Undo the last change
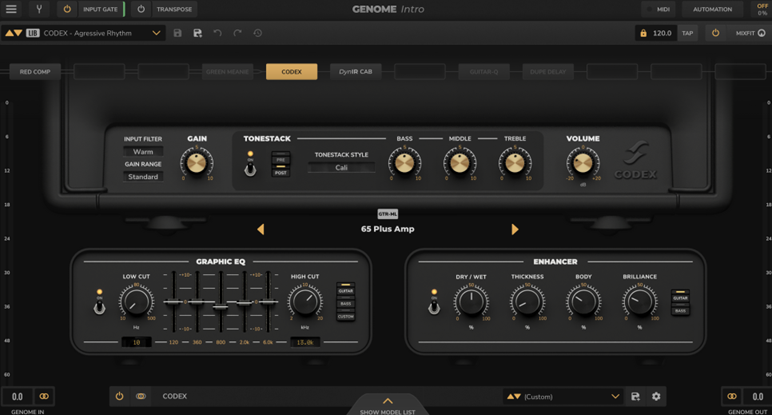772x415 pixels. coord(218,33)
